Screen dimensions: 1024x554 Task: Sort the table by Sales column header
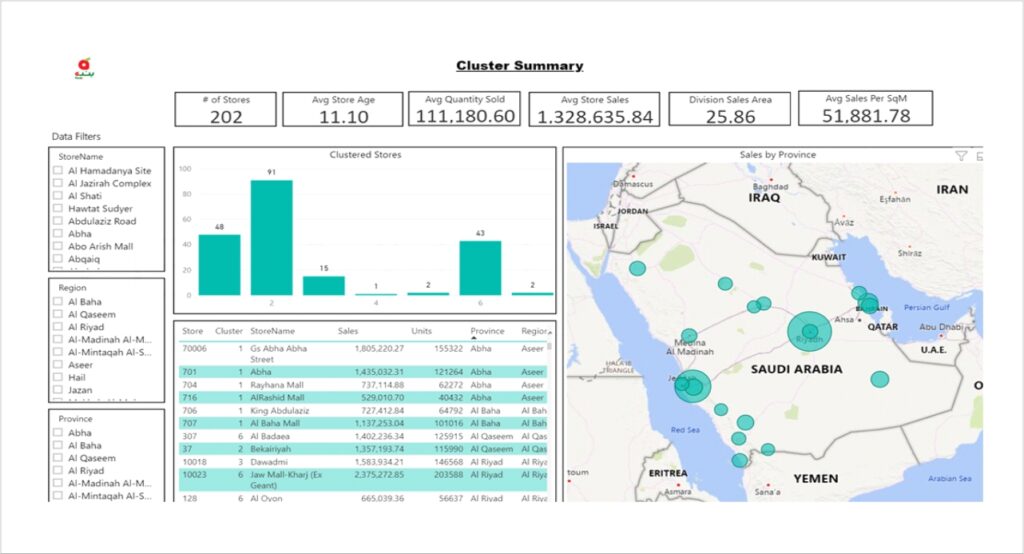pos(349,331)
